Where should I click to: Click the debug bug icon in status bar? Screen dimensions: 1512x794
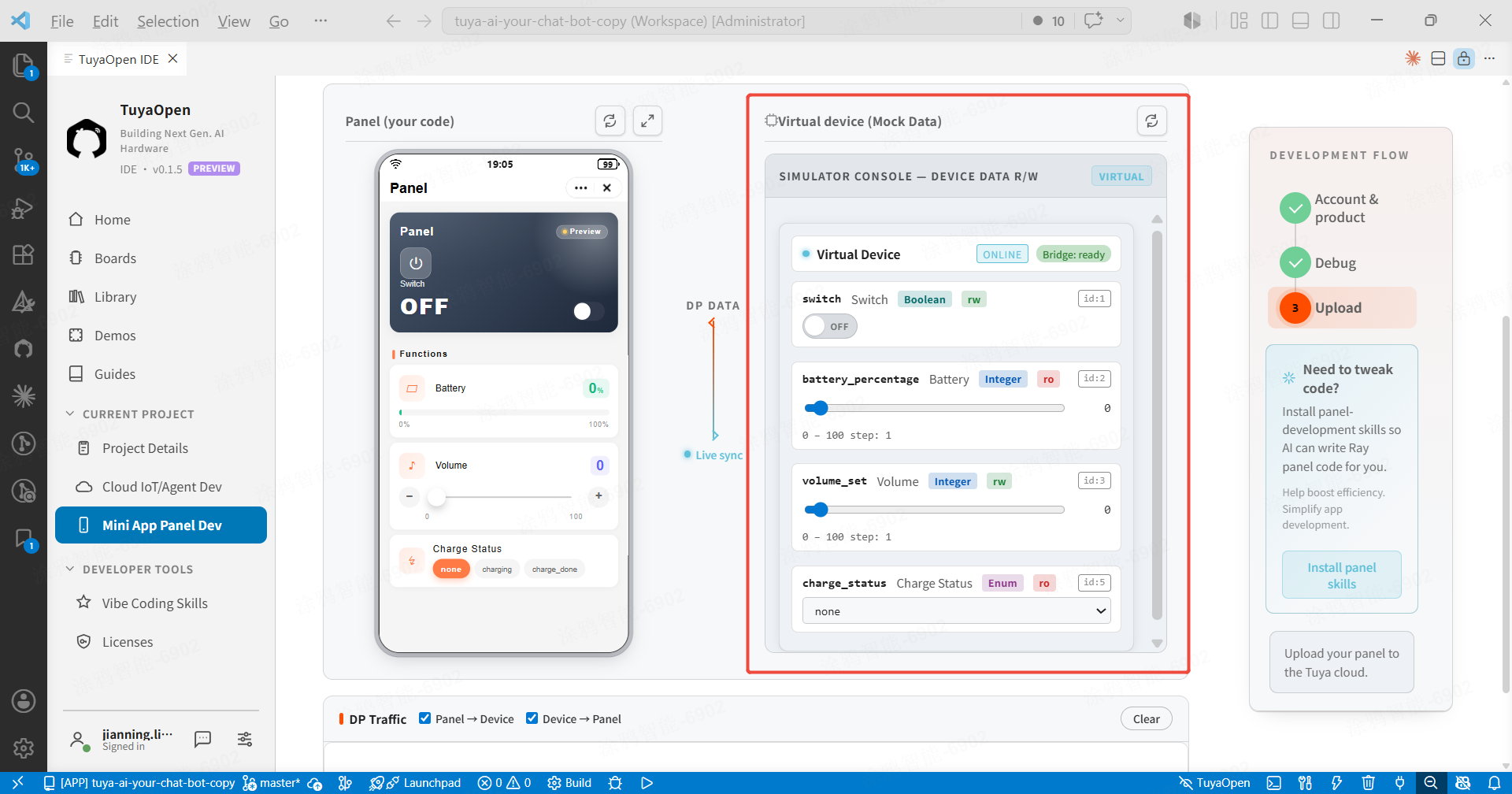tap(615, 783)
